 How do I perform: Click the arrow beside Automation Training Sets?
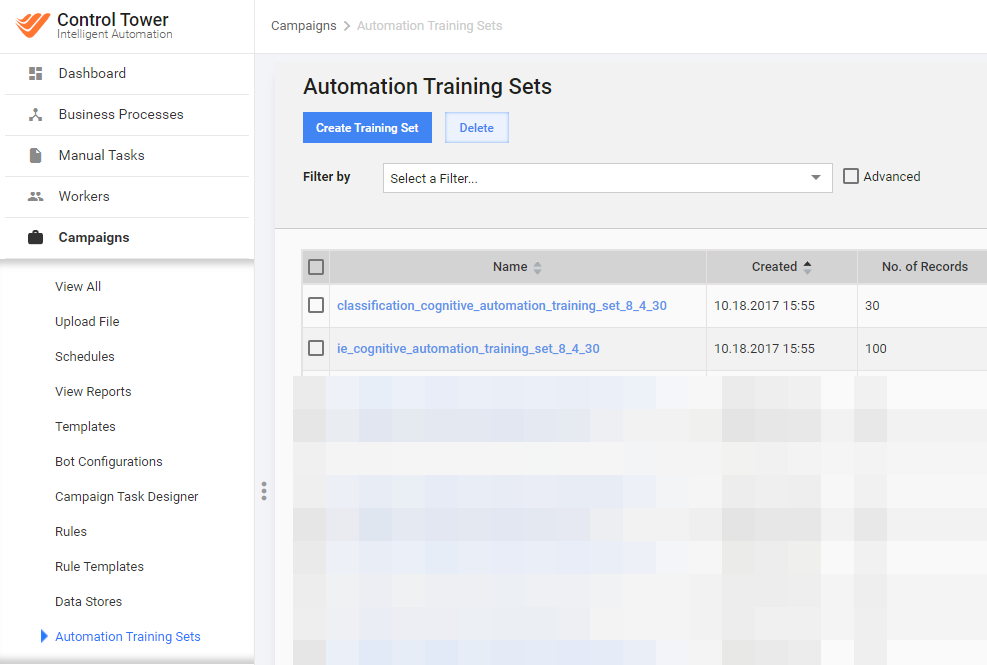44,636
